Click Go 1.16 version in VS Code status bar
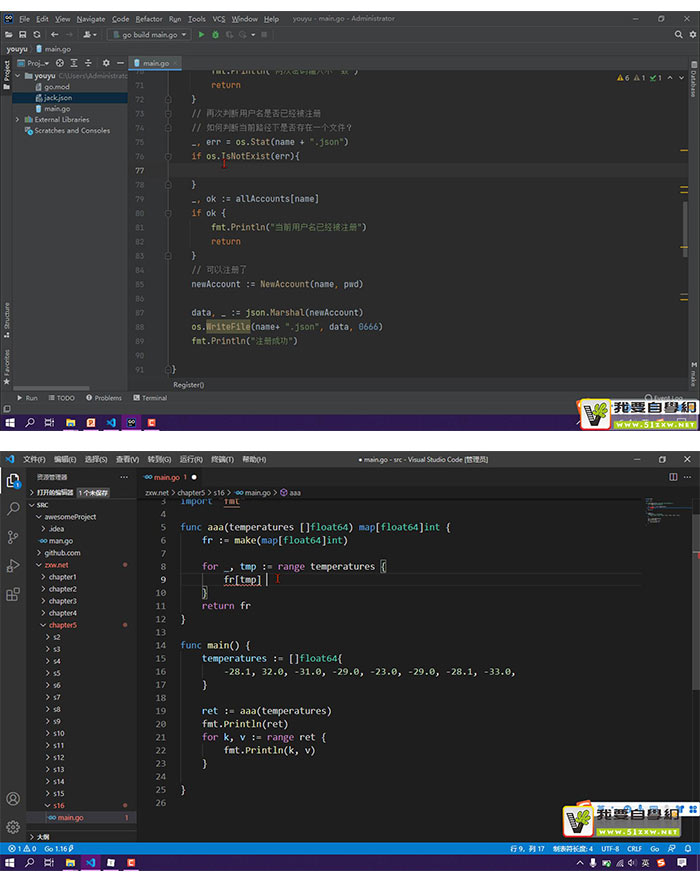 click(59, 849)
